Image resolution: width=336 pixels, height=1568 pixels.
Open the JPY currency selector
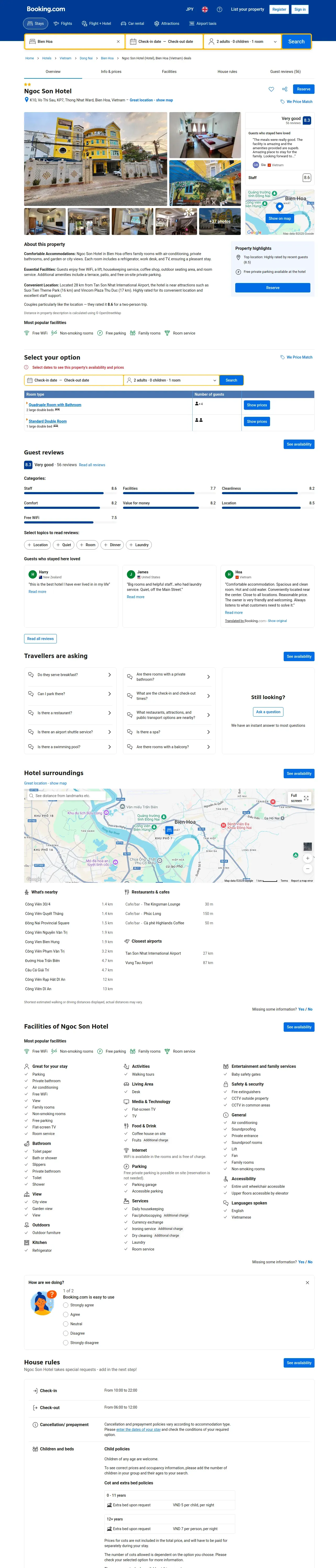point(190,9)
